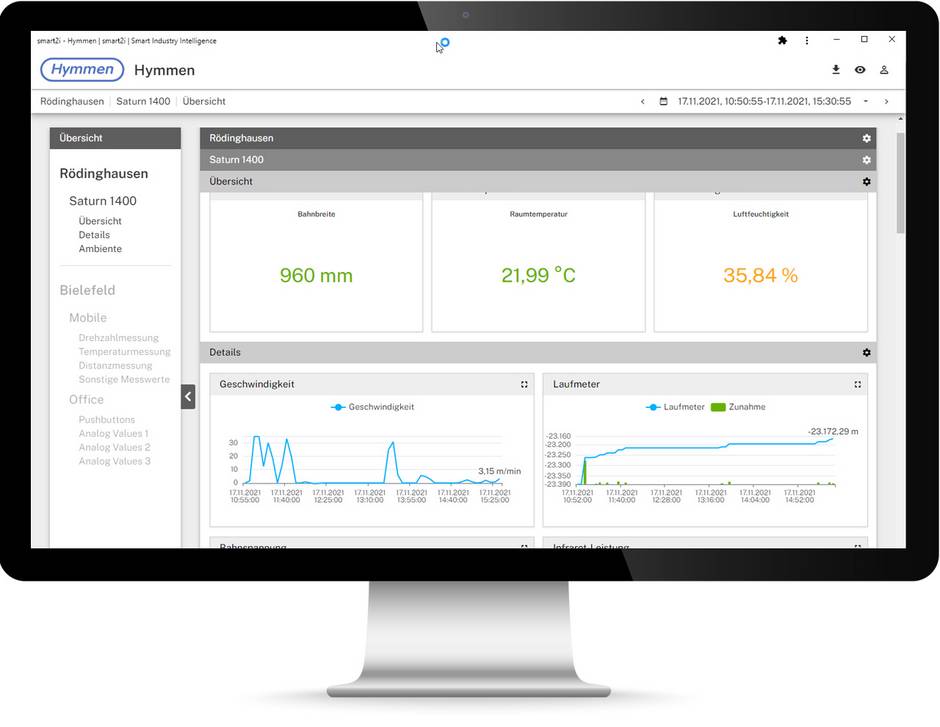Screen dimensions: 940x727
Task: Toggle Zunahme series in Laufmeter legend
Action: click(x=738, y=407)
